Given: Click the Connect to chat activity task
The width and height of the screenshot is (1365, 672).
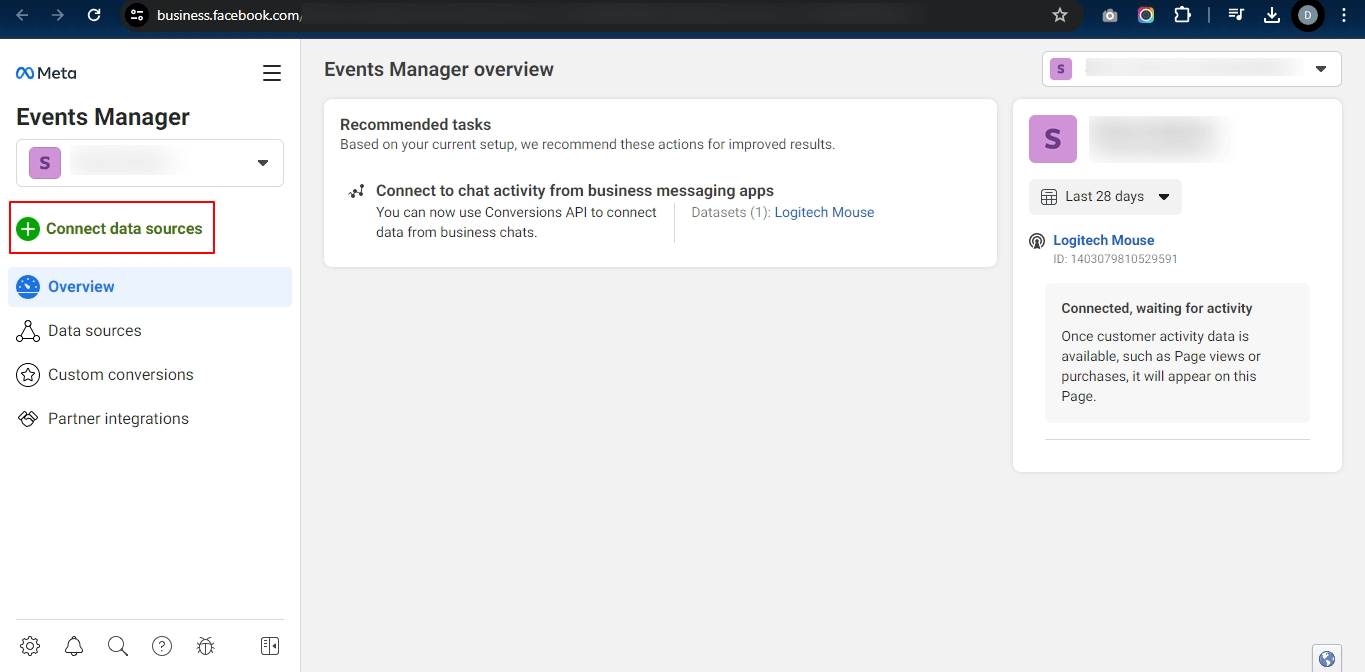Looking at the screenshot, I should point(575,190).
